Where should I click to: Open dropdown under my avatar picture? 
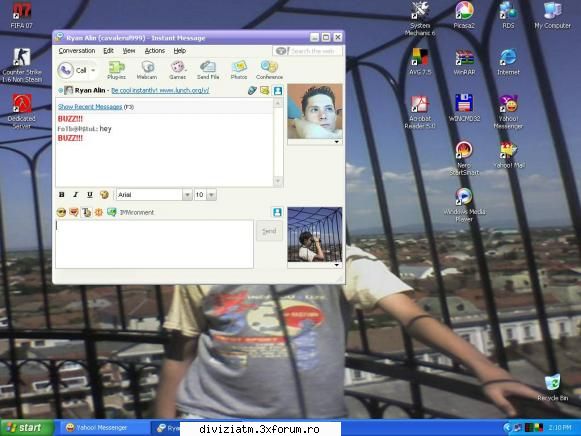point(336,265)
